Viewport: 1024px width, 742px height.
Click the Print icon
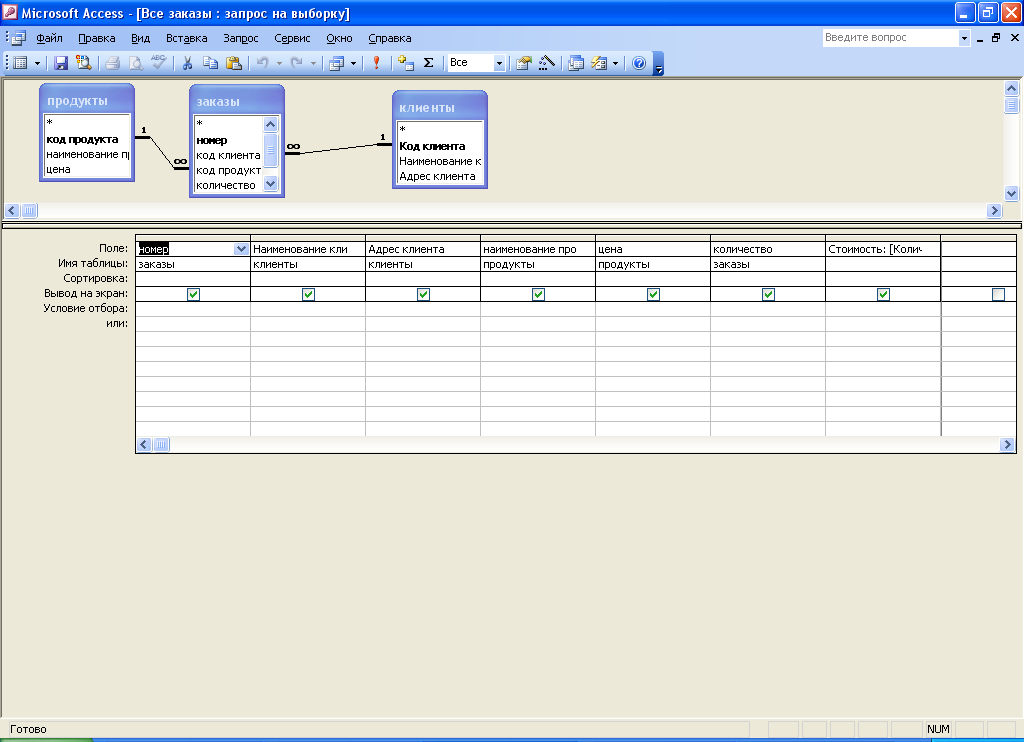point(112,63)
